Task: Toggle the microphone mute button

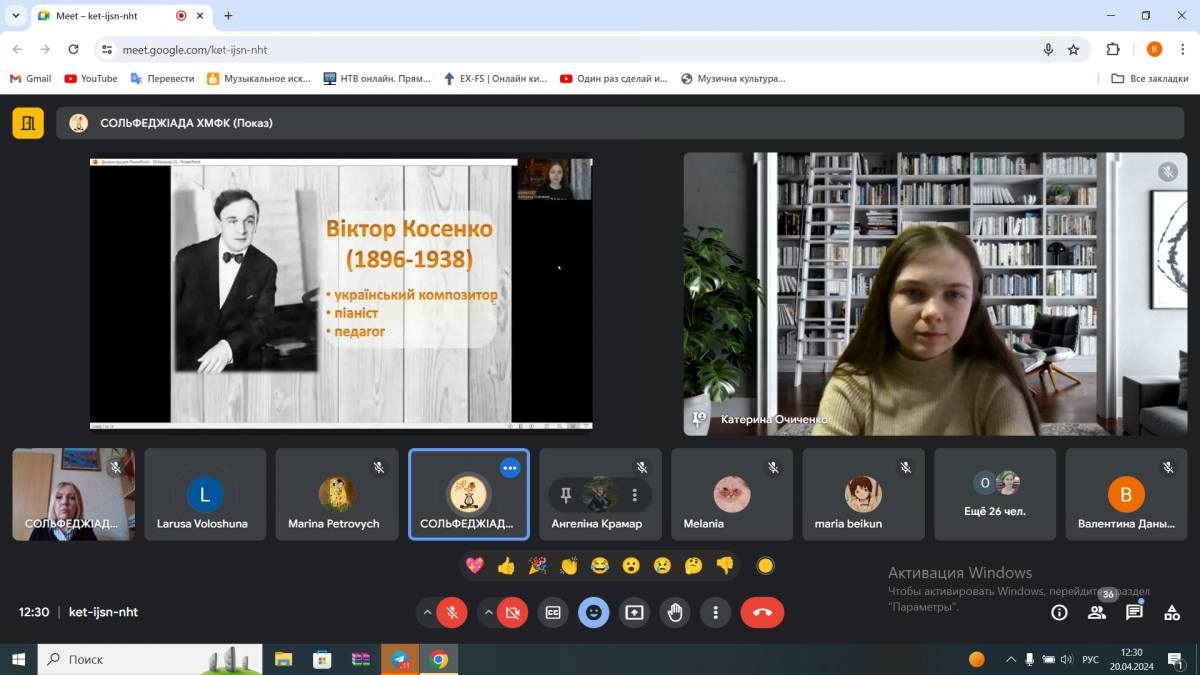Action: click(x=452, y=612)
